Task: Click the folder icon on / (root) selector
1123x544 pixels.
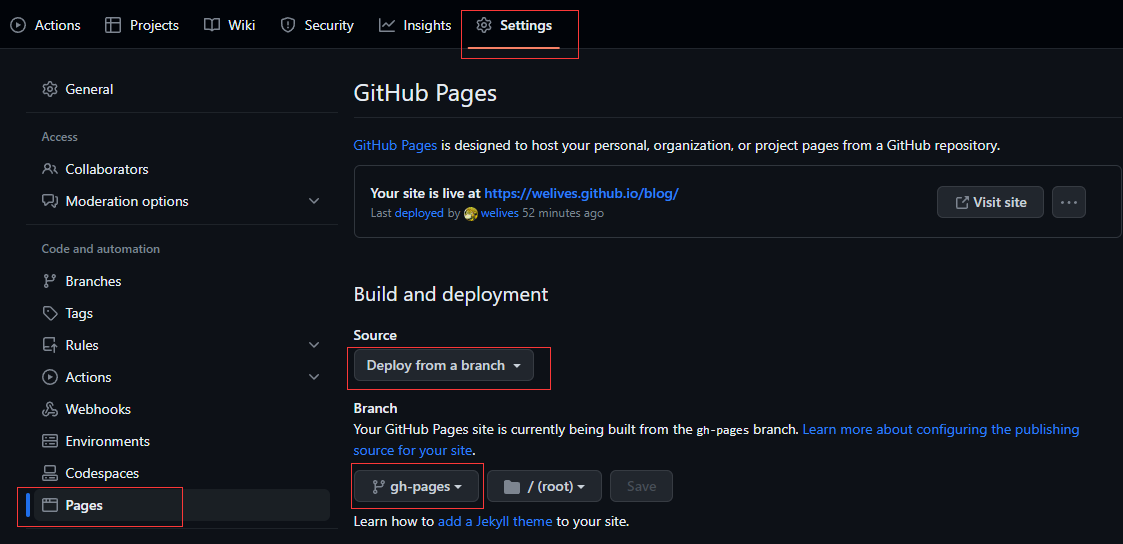Action: point(511,487)
